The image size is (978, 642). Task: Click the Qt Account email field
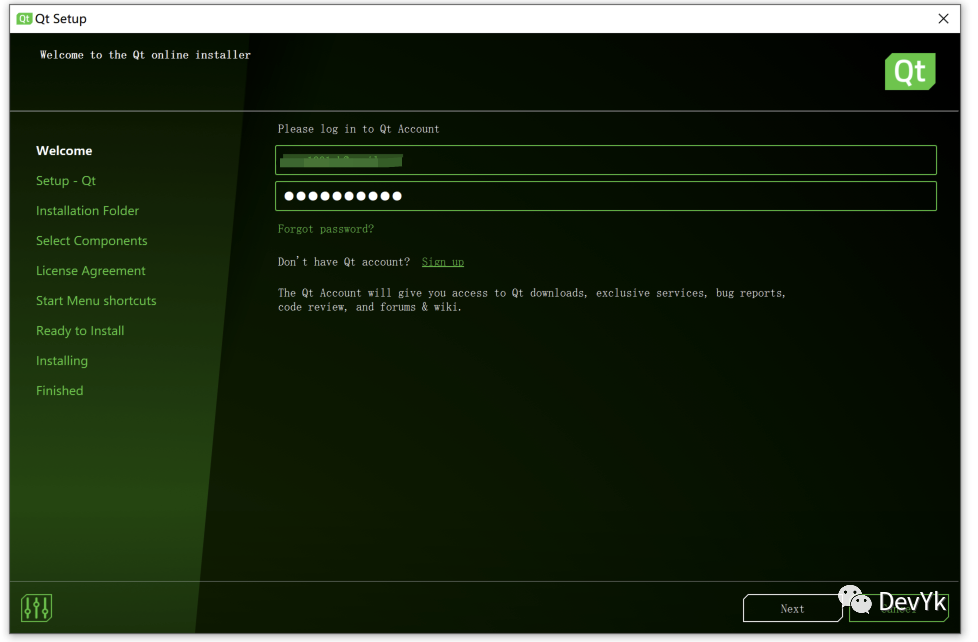click(x=606, y=160)
